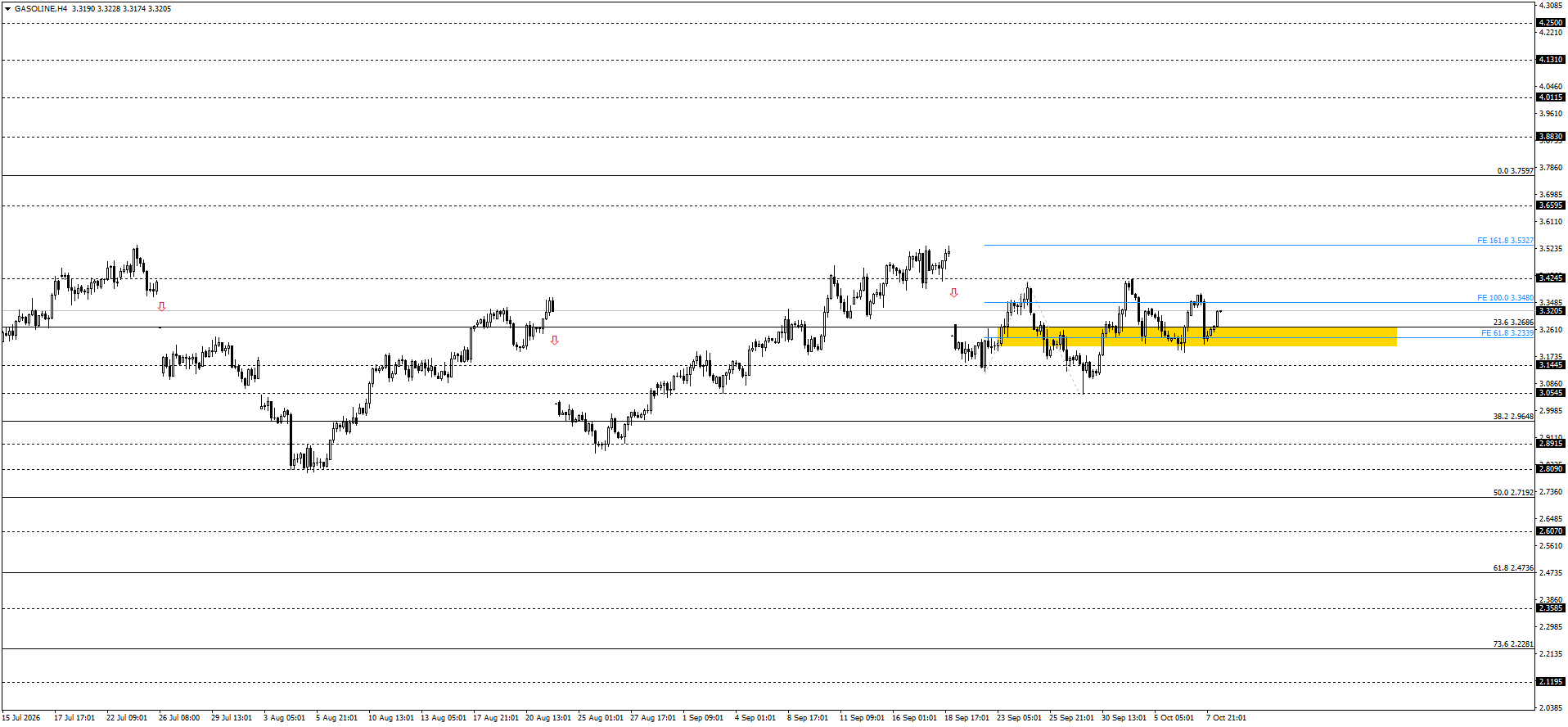Click the FE 161.8 3.5327 expansion label
Viewport: 1568px width, 727px height.
(1505, 241)
